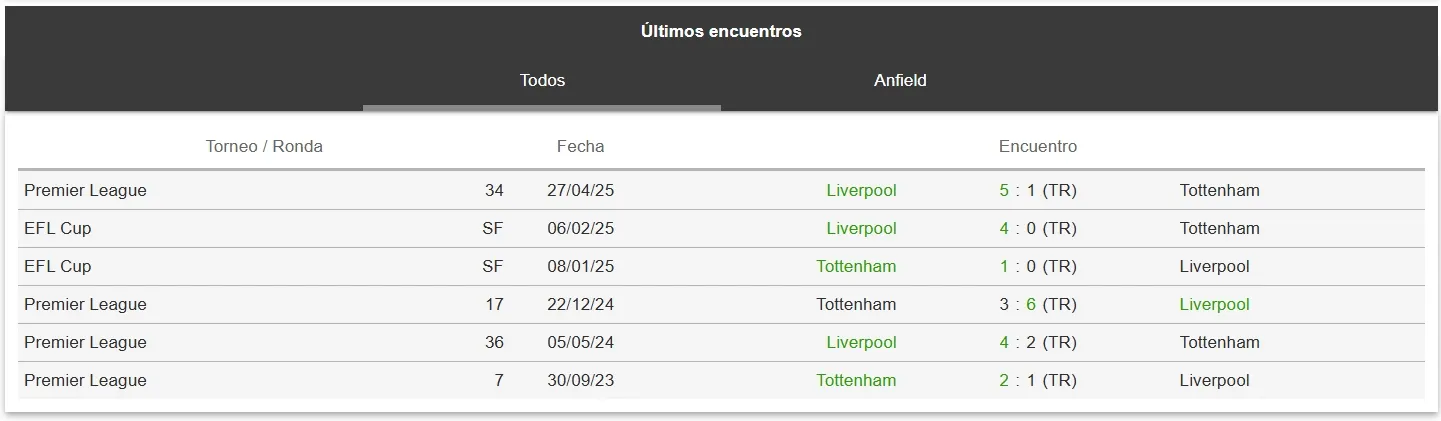Open the Anfield tab
The height and width of the screenshot is (421, 1441).
coord(900,80)
